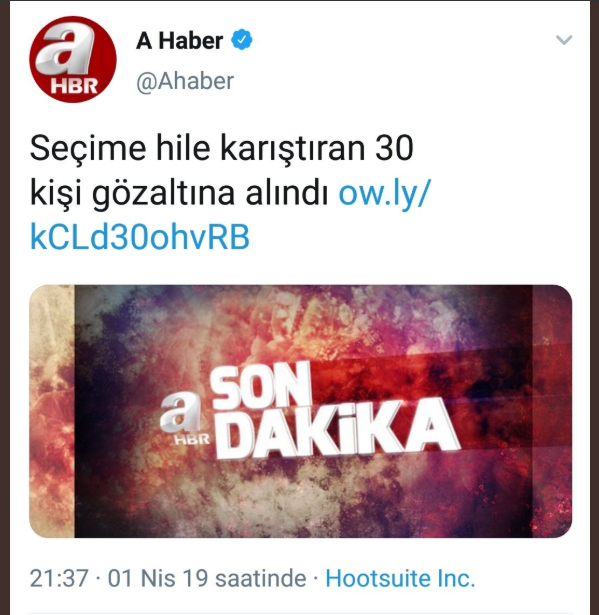Open the Son Dakika preview image
The width and height of the screenshot is (599, 615).
pyautogui.click(x=300, y=411)
